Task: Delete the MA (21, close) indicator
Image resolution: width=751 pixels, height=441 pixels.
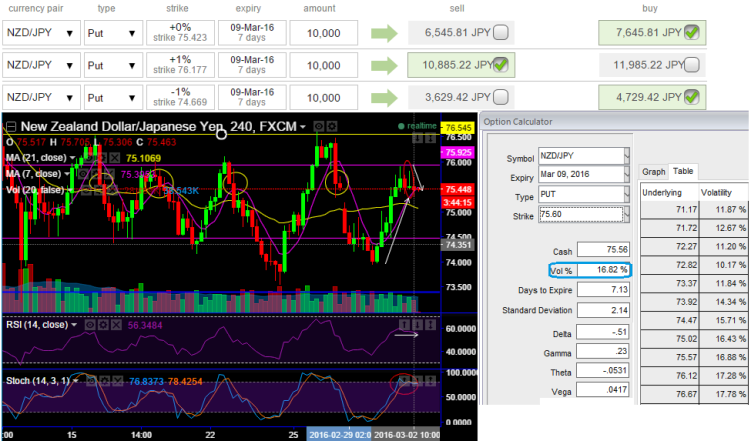Action: (118, 158)
